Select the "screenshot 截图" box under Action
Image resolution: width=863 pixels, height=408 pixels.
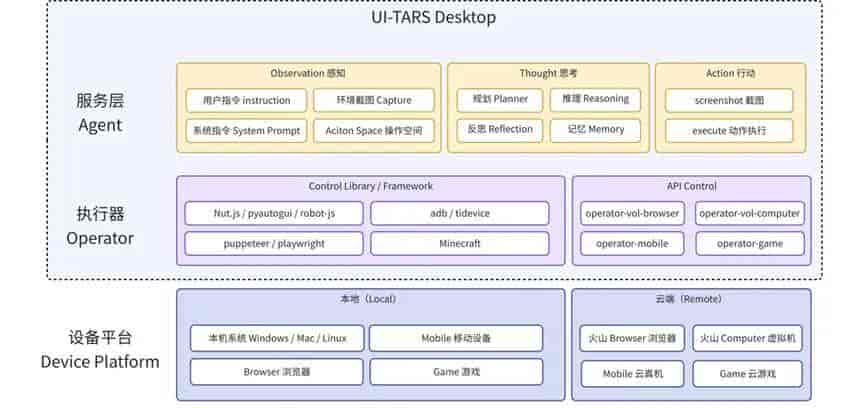[729, 101]
